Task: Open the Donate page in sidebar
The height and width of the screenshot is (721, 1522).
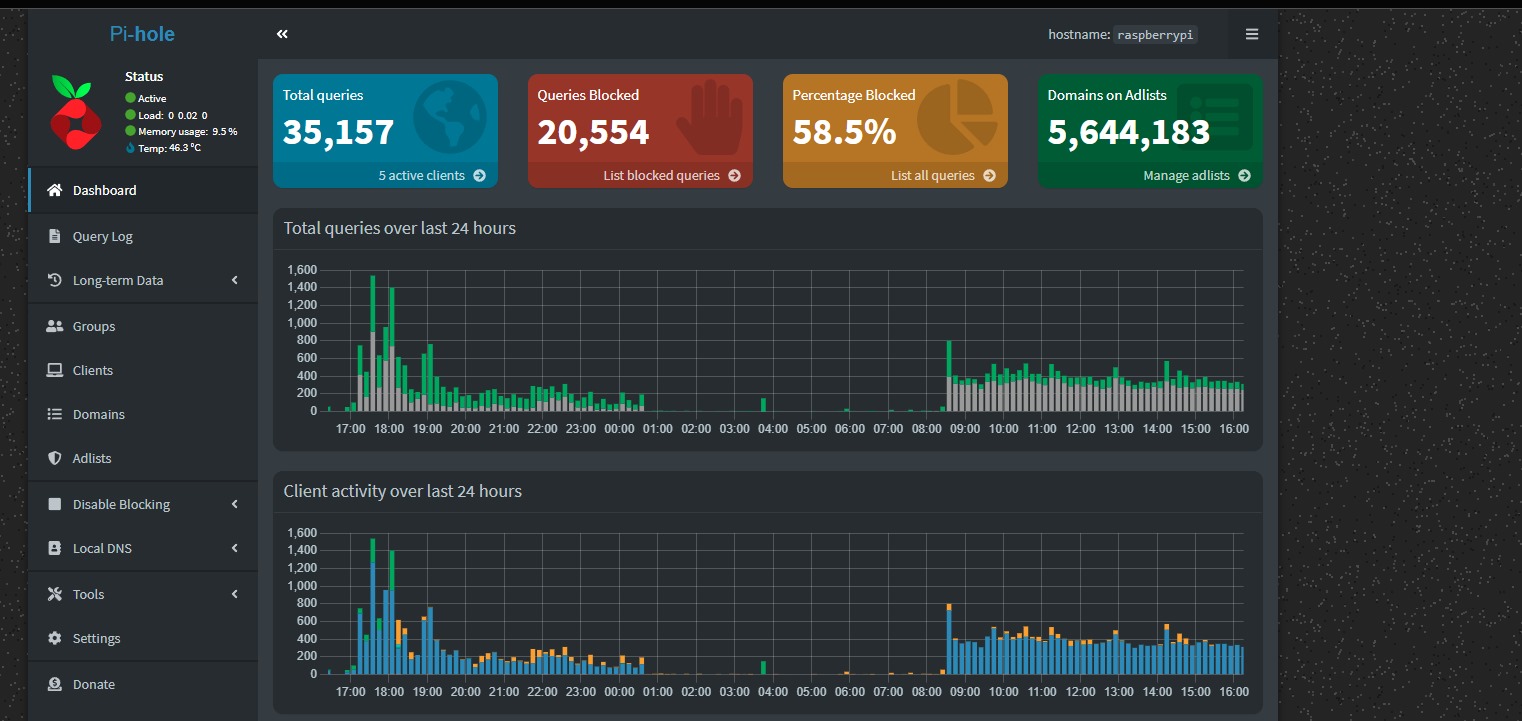Action: [93, 684]
